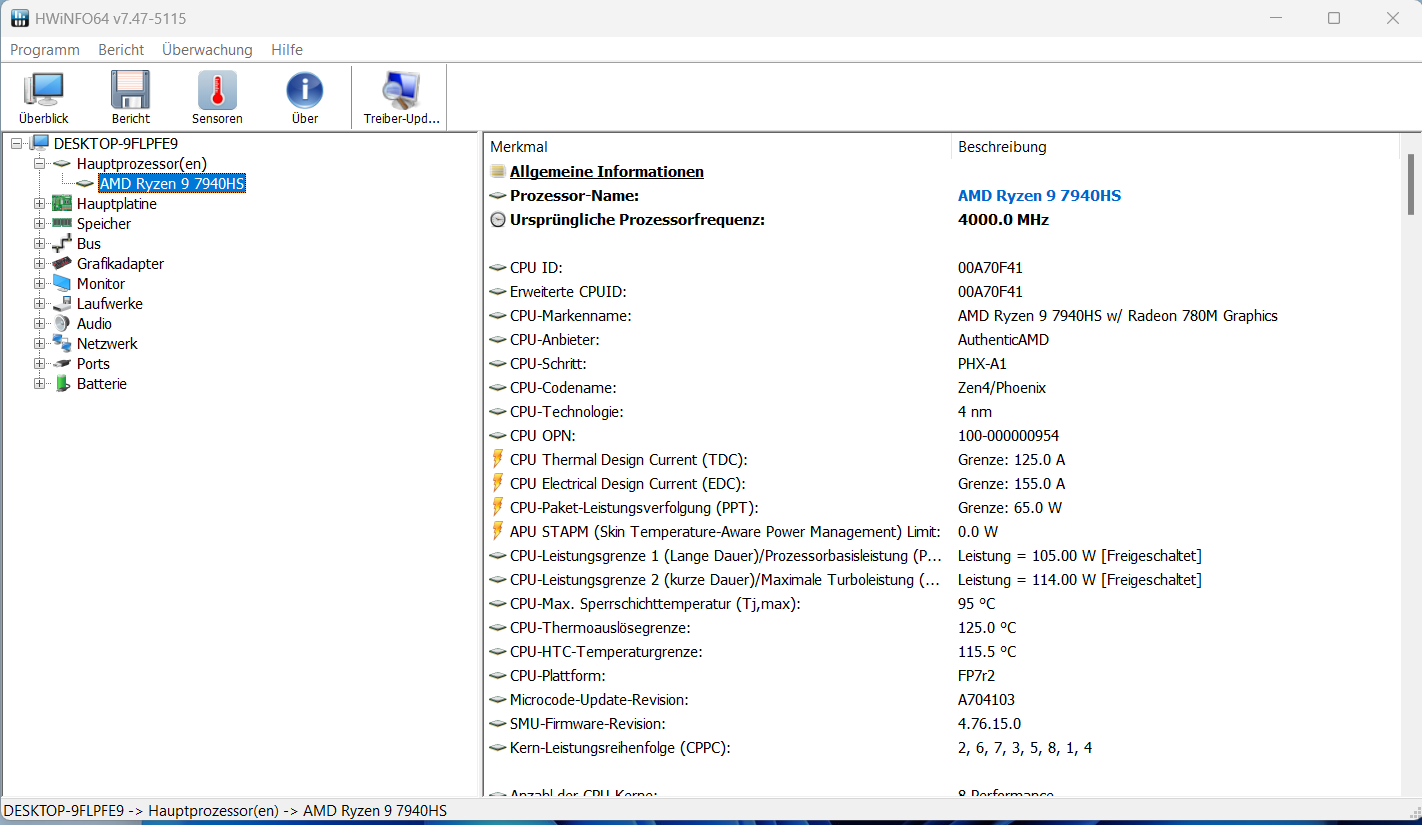Click the lightning icon beside CPU Thermal Design Current
Image resolution: width=1422 pixels, height=825 pixels.
tap(498, 459)
